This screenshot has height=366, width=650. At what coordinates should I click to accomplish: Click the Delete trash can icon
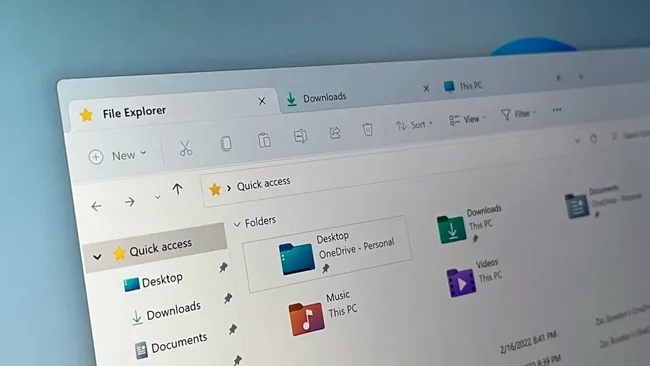click(x=367, y=129)
